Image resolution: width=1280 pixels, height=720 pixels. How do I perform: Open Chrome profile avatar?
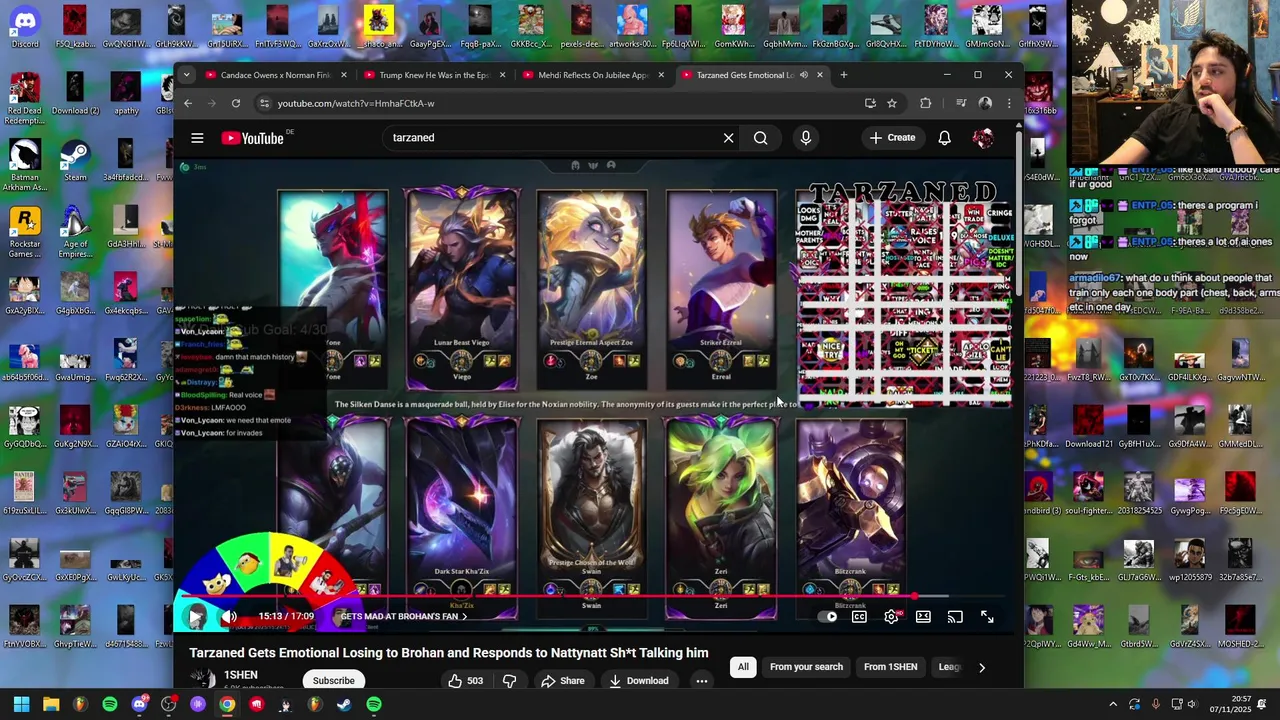tap(985, 103)
